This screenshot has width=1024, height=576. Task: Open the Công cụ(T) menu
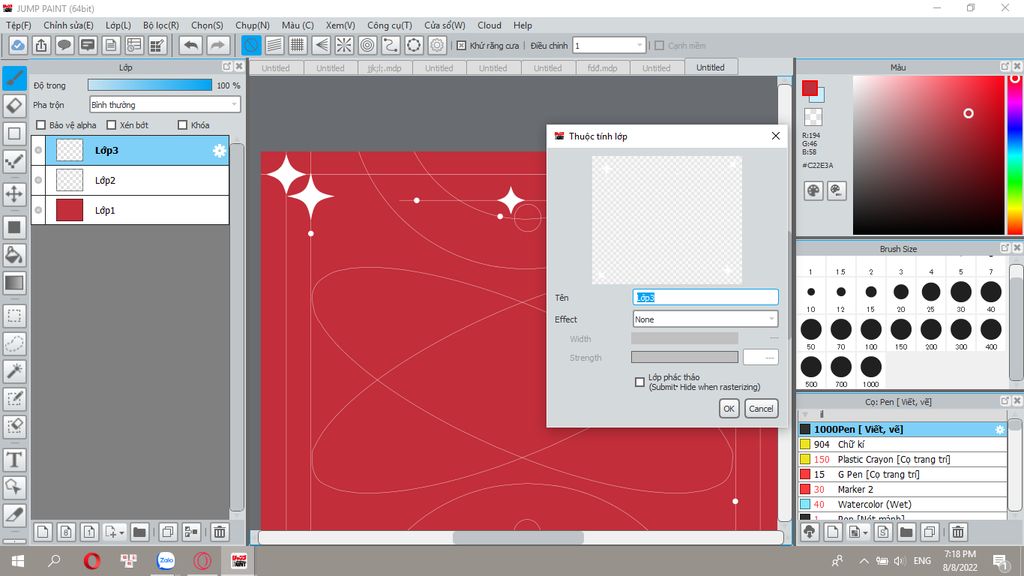[x=390, y=25]
